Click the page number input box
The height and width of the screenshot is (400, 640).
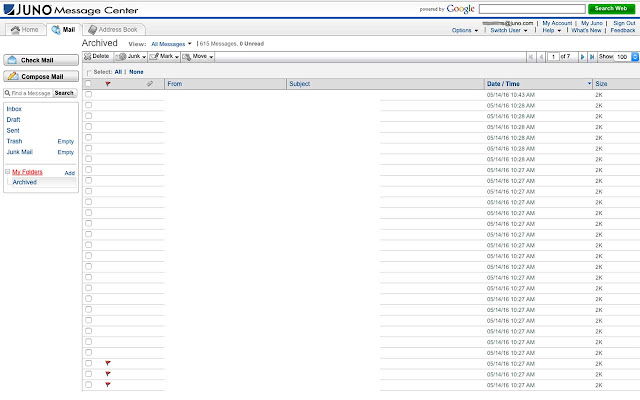pos(553,57)
